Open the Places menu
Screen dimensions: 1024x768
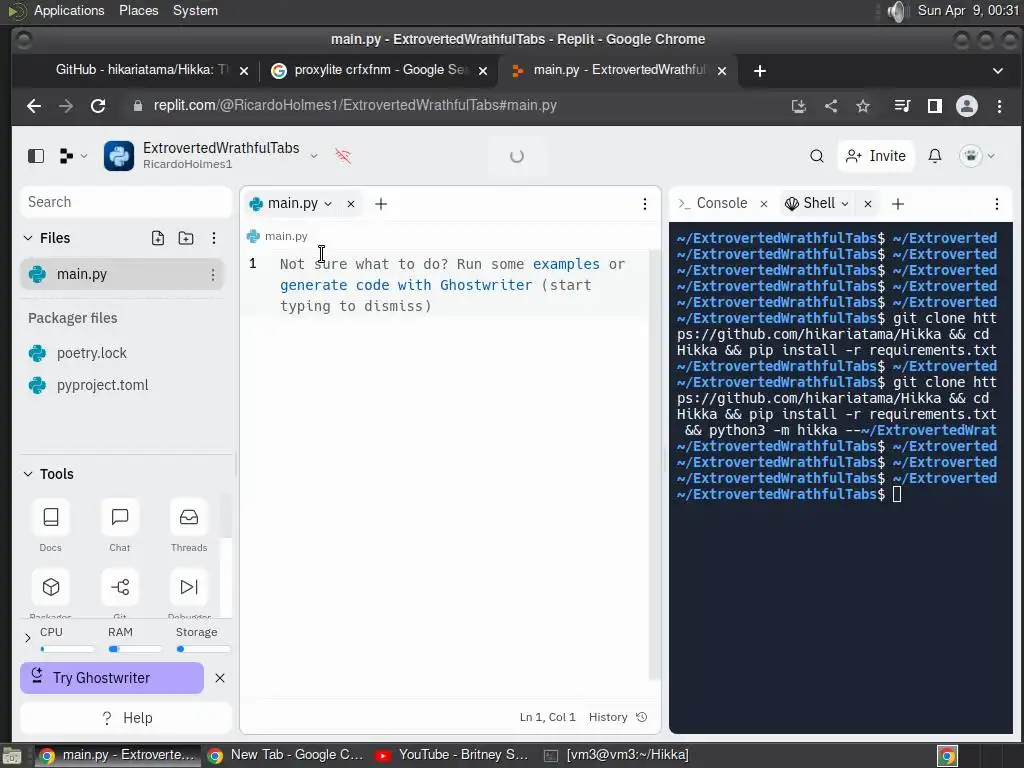(x=138, y=10)
